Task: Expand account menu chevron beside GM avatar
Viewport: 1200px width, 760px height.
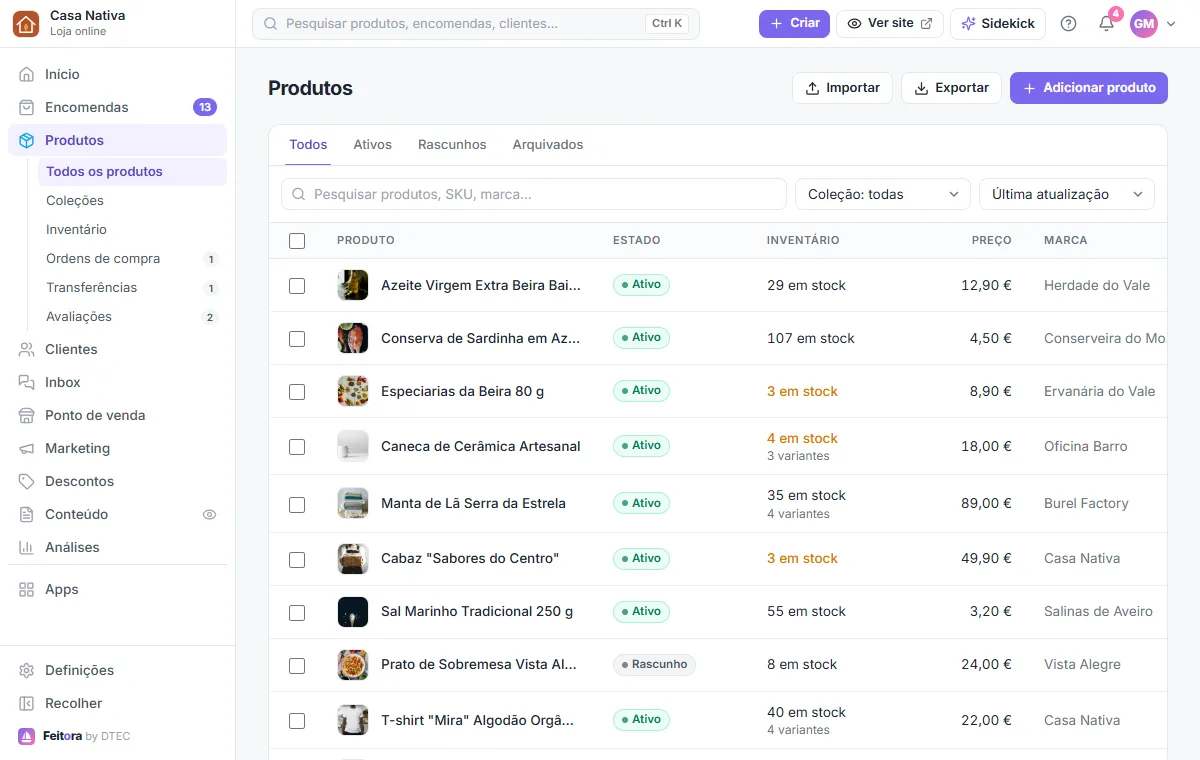Action: click(x=1171, y=24)
